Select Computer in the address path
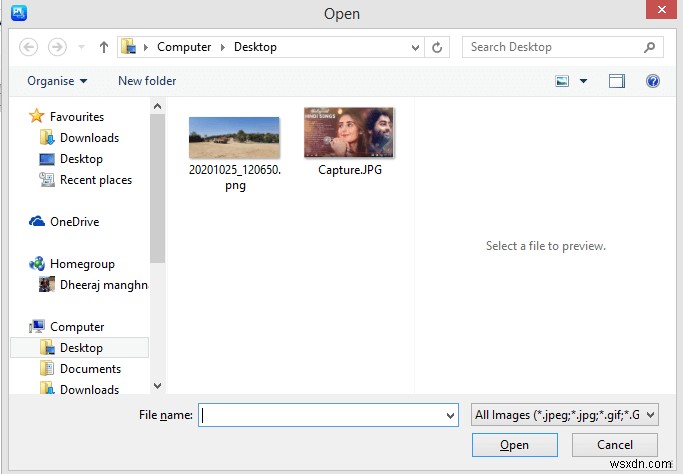The width and height of the screenshot is (683, 474). click(x=184, y=47)
